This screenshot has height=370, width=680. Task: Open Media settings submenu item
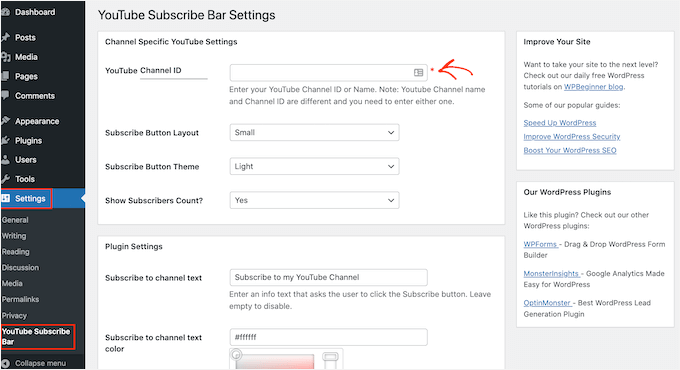pos(12,283)
